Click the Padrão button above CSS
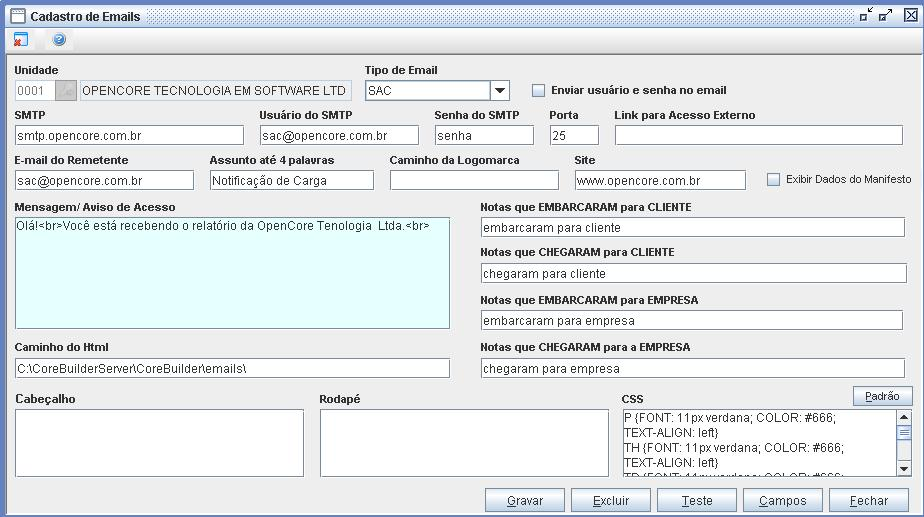This screenshot has width=924, height=517. click(x=882, y=396)
